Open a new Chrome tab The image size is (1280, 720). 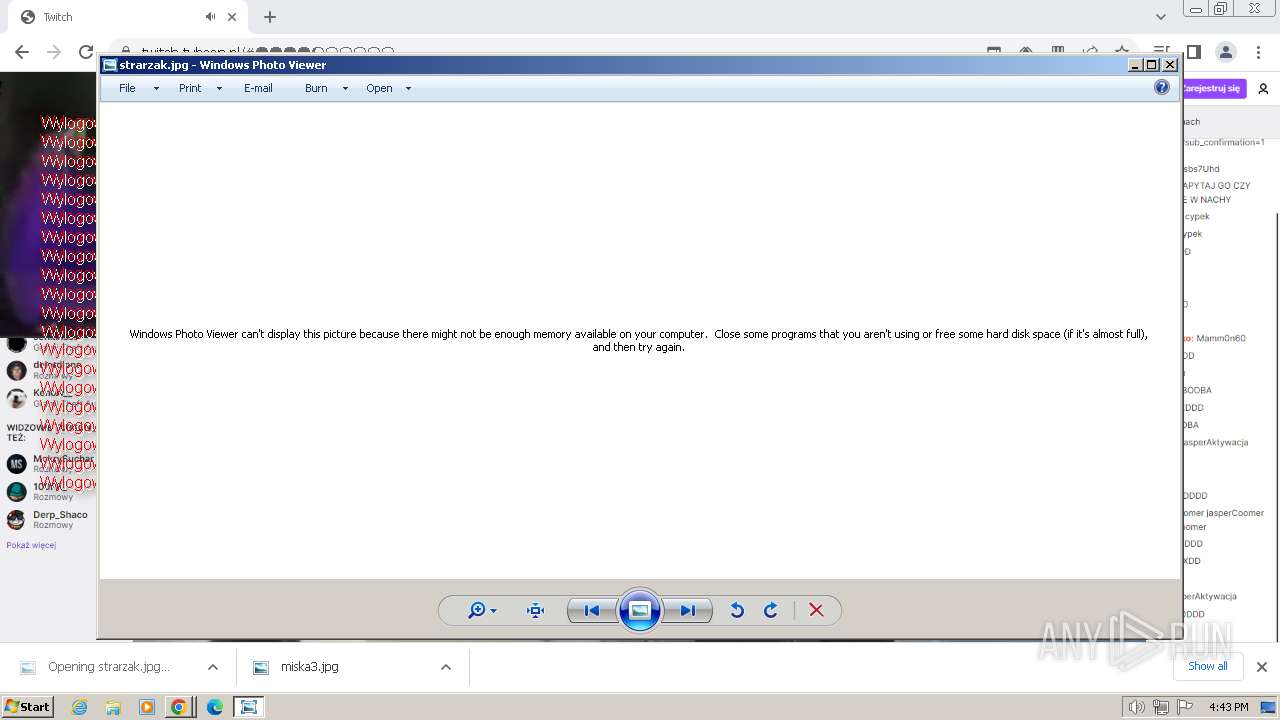pyautogui.click(x=270, y=17)
